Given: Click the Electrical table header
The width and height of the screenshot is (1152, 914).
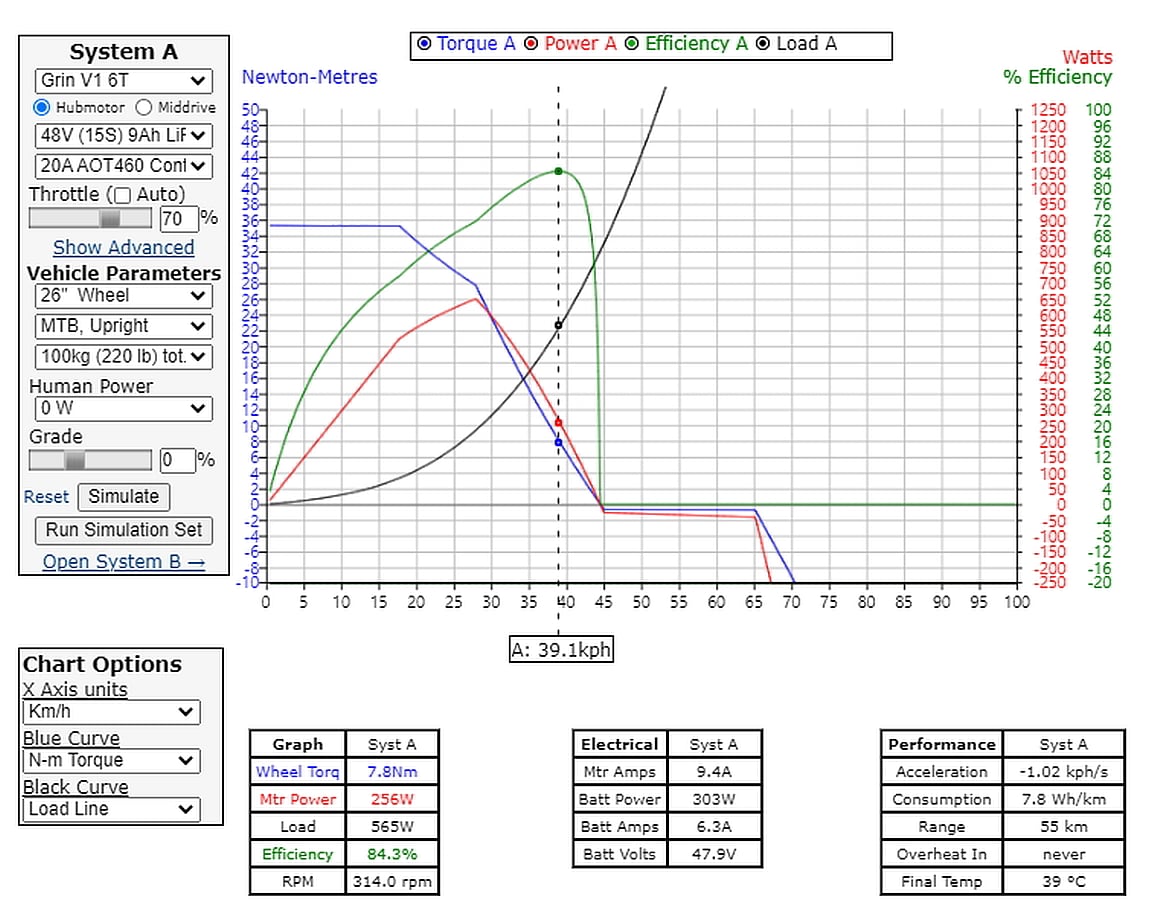Looking at the screenshot, I should pyautogui.click(x=620, y=744).
